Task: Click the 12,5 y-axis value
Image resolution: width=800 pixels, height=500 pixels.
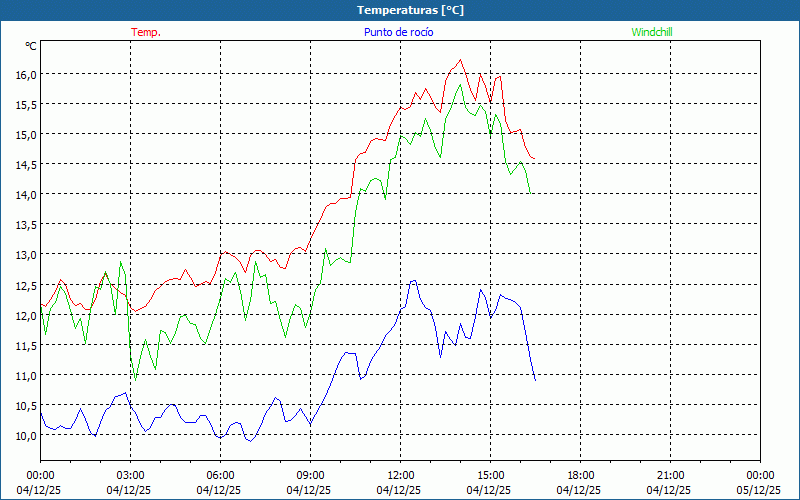Action: (27, 285)
